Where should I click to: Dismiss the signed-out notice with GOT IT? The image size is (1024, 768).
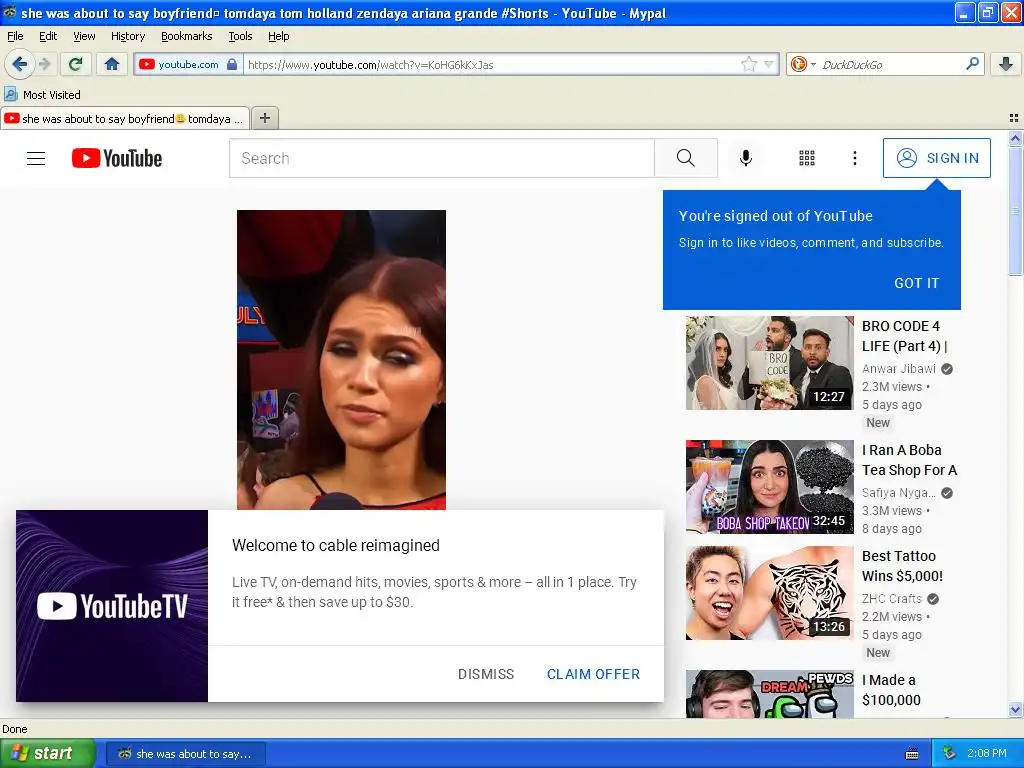tap(916, 283)
